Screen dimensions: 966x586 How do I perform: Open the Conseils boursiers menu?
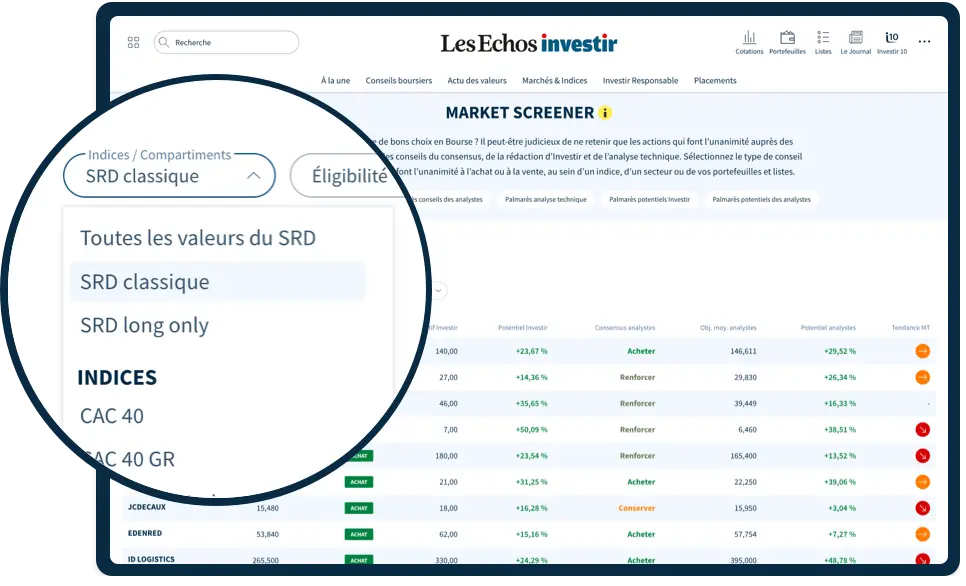click(x=398, y=80)
